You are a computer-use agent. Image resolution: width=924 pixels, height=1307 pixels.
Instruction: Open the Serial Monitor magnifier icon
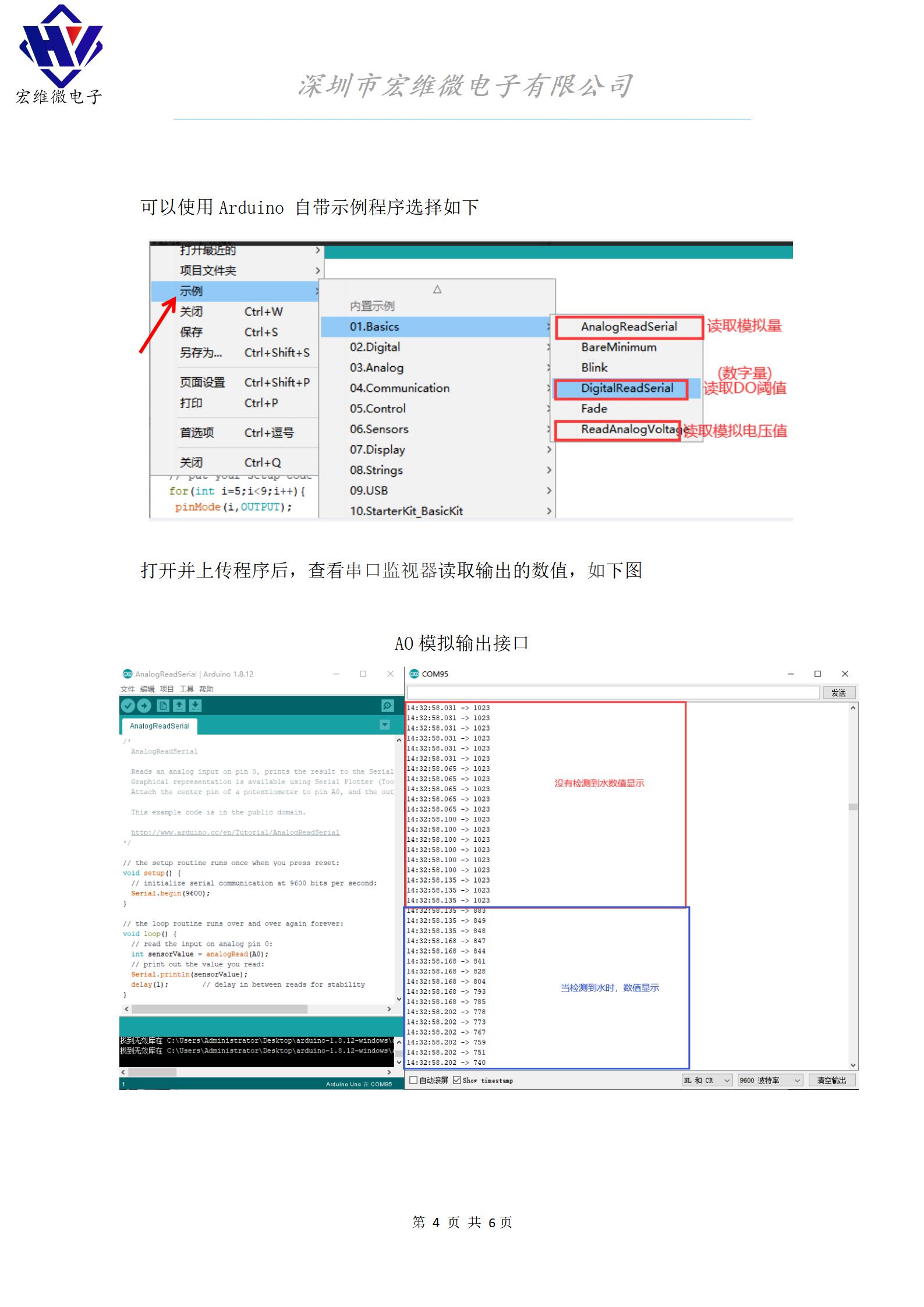(x=388, y=706)
